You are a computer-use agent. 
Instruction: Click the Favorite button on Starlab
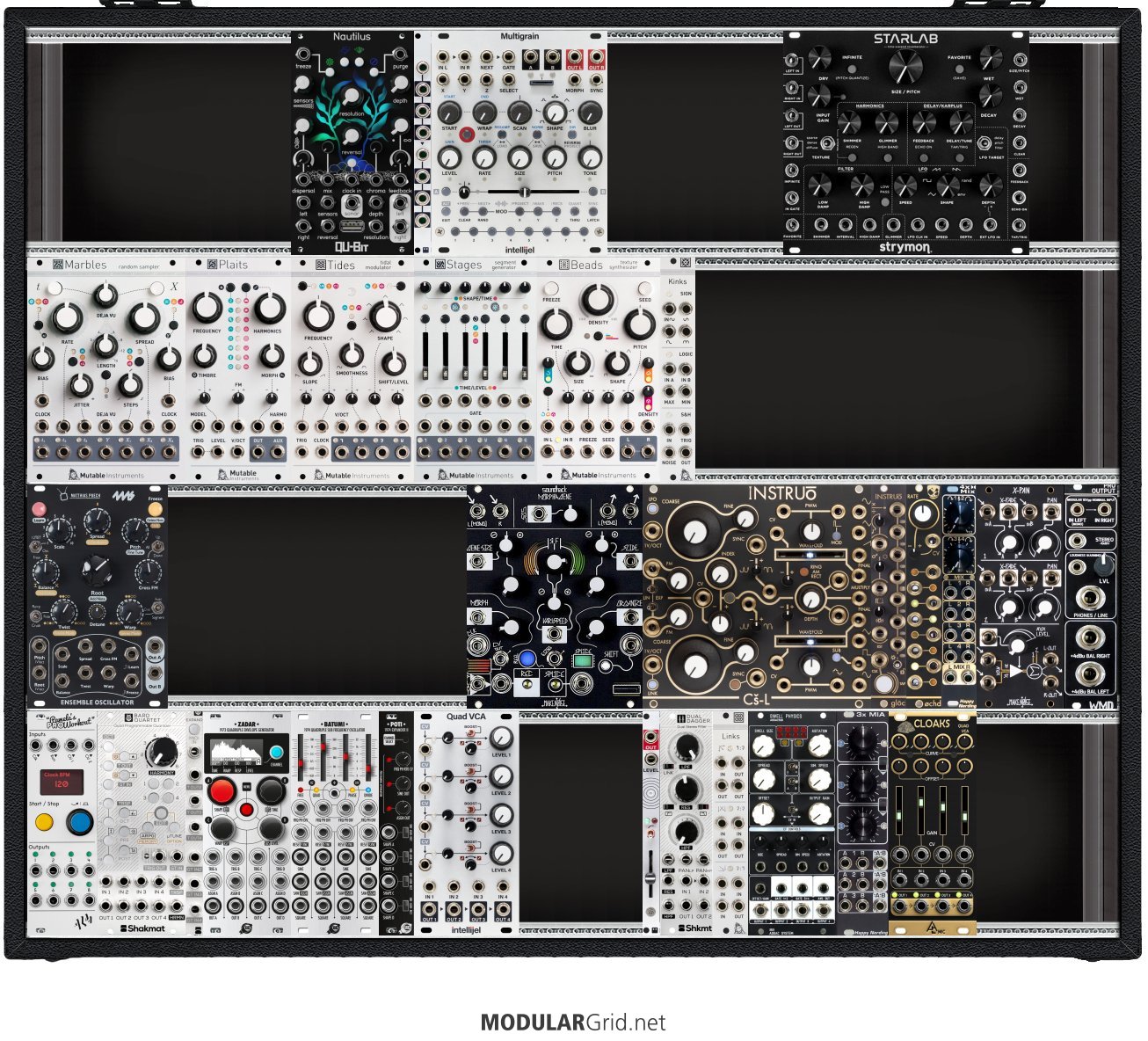coord(959,68)
